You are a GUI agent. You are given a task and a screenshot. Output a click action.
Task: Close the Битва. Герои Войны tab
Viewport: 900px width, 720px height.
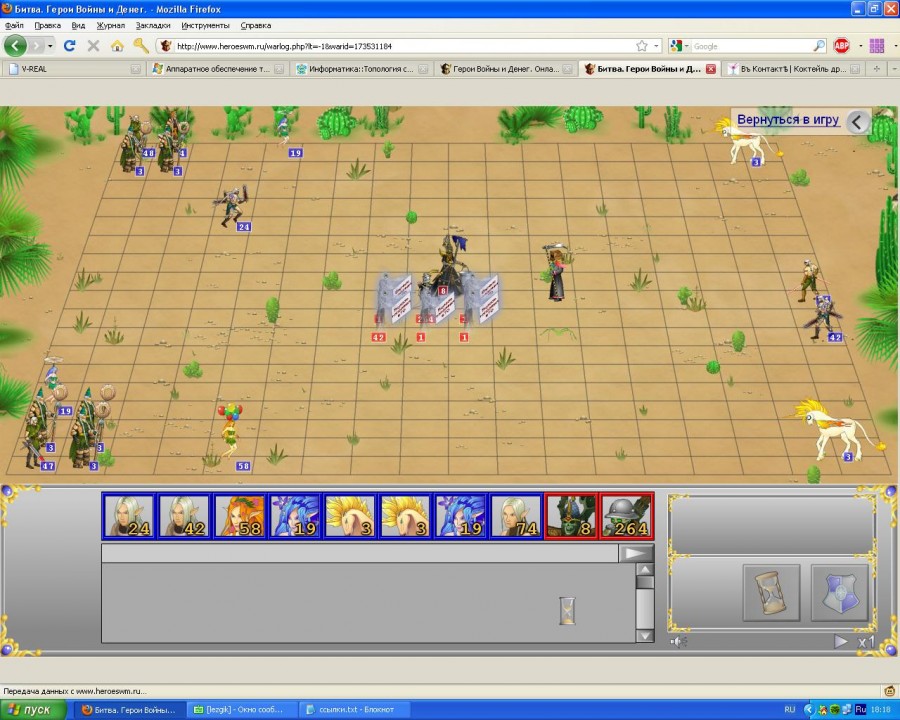pyautogui.click(x=711, y=69)
